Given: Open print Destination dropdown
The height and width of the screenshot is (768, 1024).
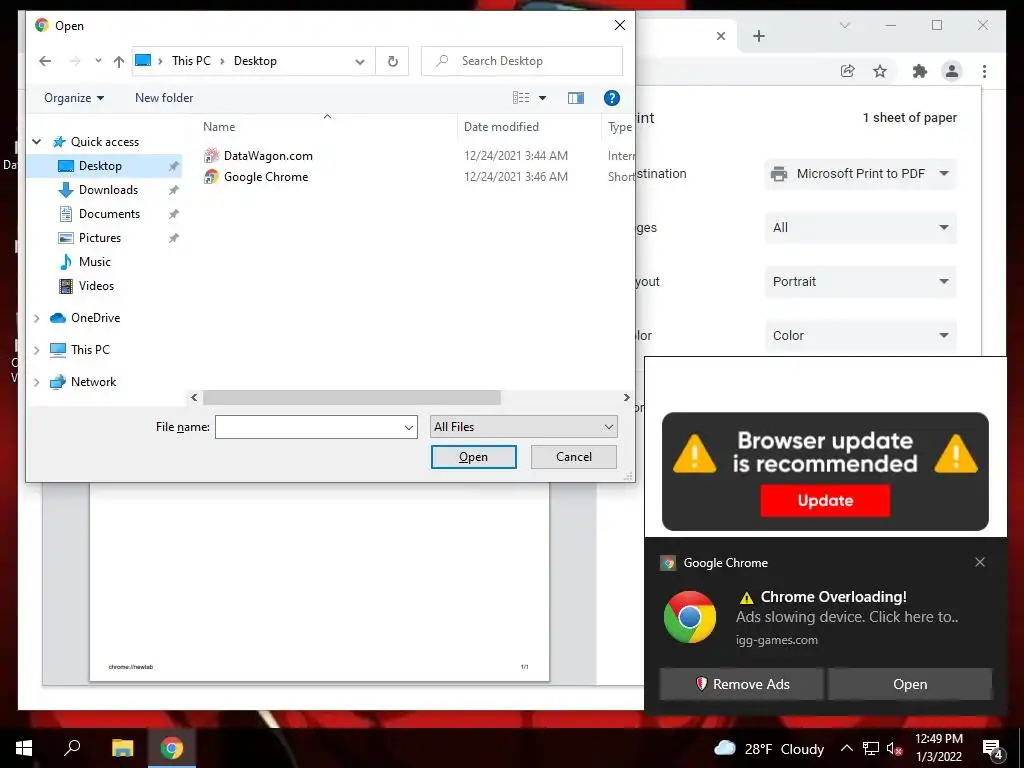Looking at the screenshot, I should [860, 174].
